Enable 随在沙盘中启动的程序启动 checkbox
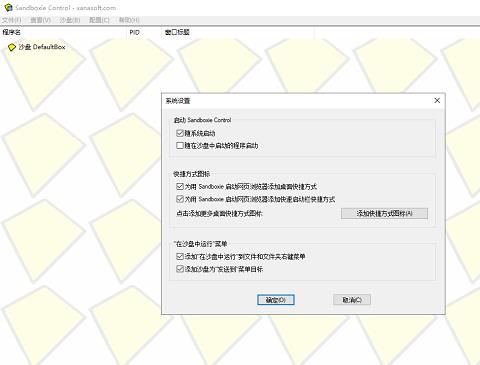Viewport: 480px width, 365px height. tap(180, 146)
